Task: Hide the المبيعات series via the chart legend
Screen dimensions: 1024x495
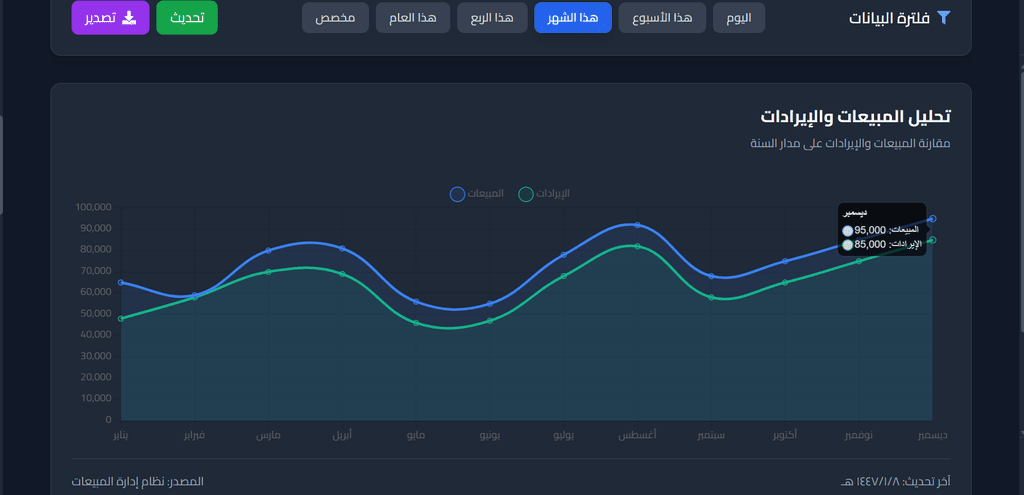Action: click(457, 194)
